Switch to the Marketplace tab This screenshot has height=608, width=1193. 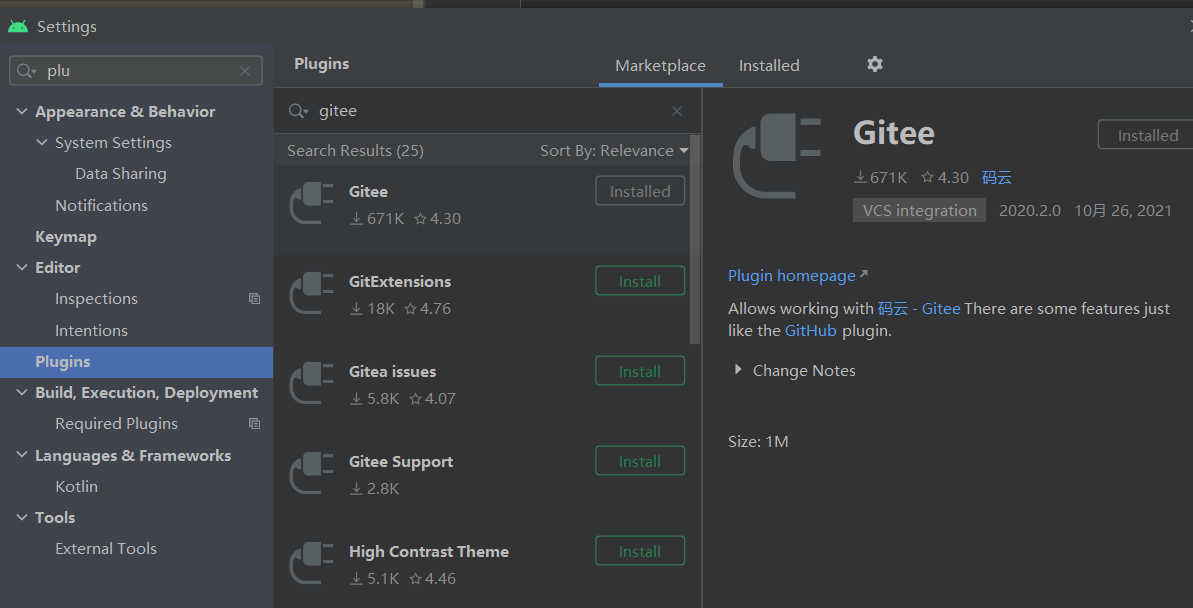pyautogui.click(x=660, y=66)
